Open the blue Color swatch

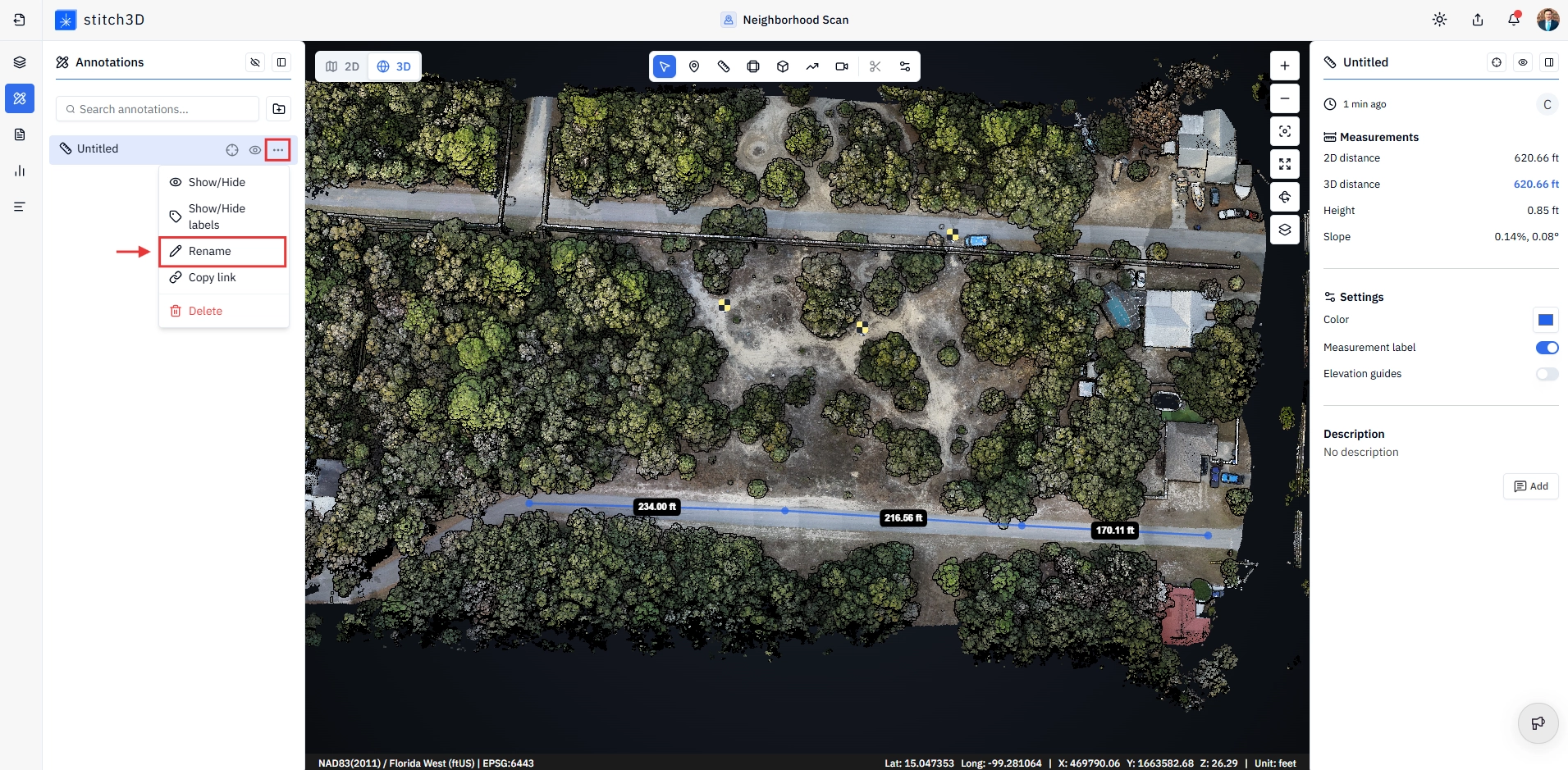coord(1546,320)
